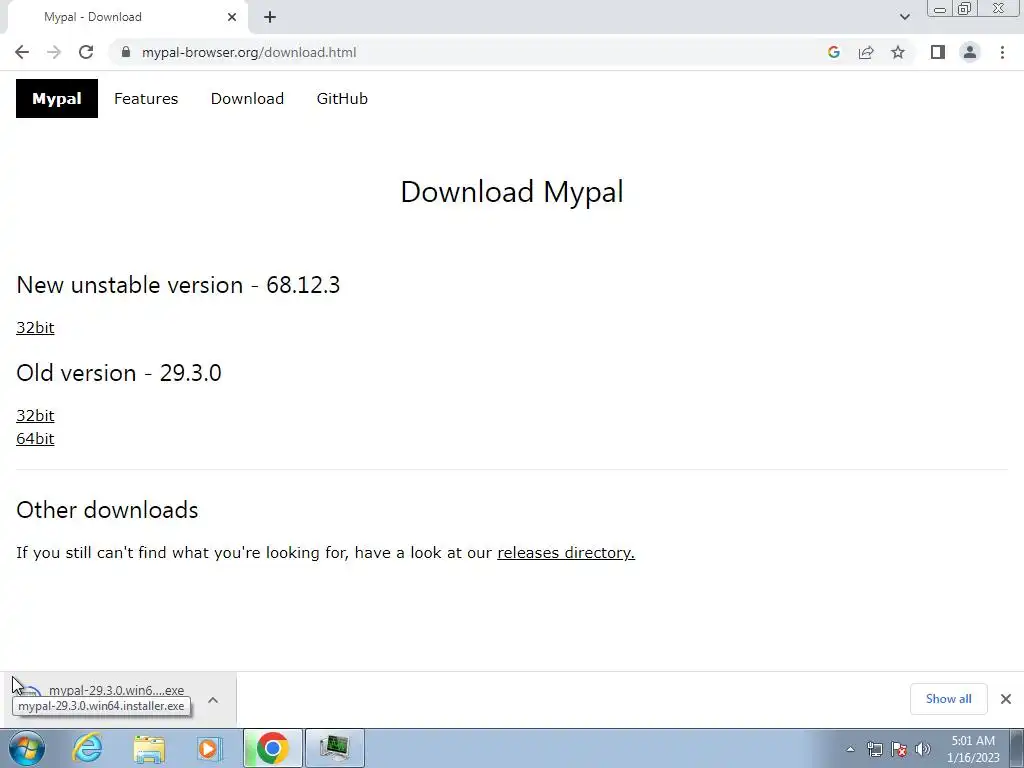Switch to Chrome in the taskbar

(272, 748)
